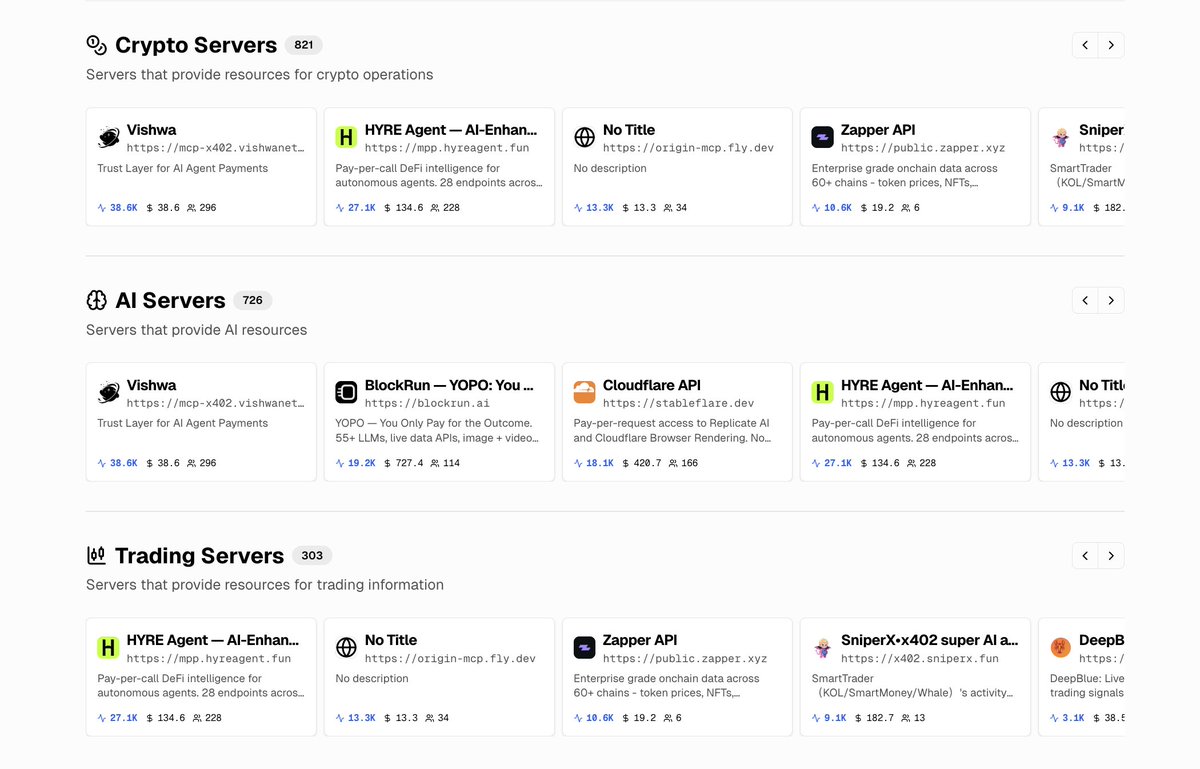
Task: Click the DeepBlue icon under Trading Servers
Action: (x=1061, y=647)
